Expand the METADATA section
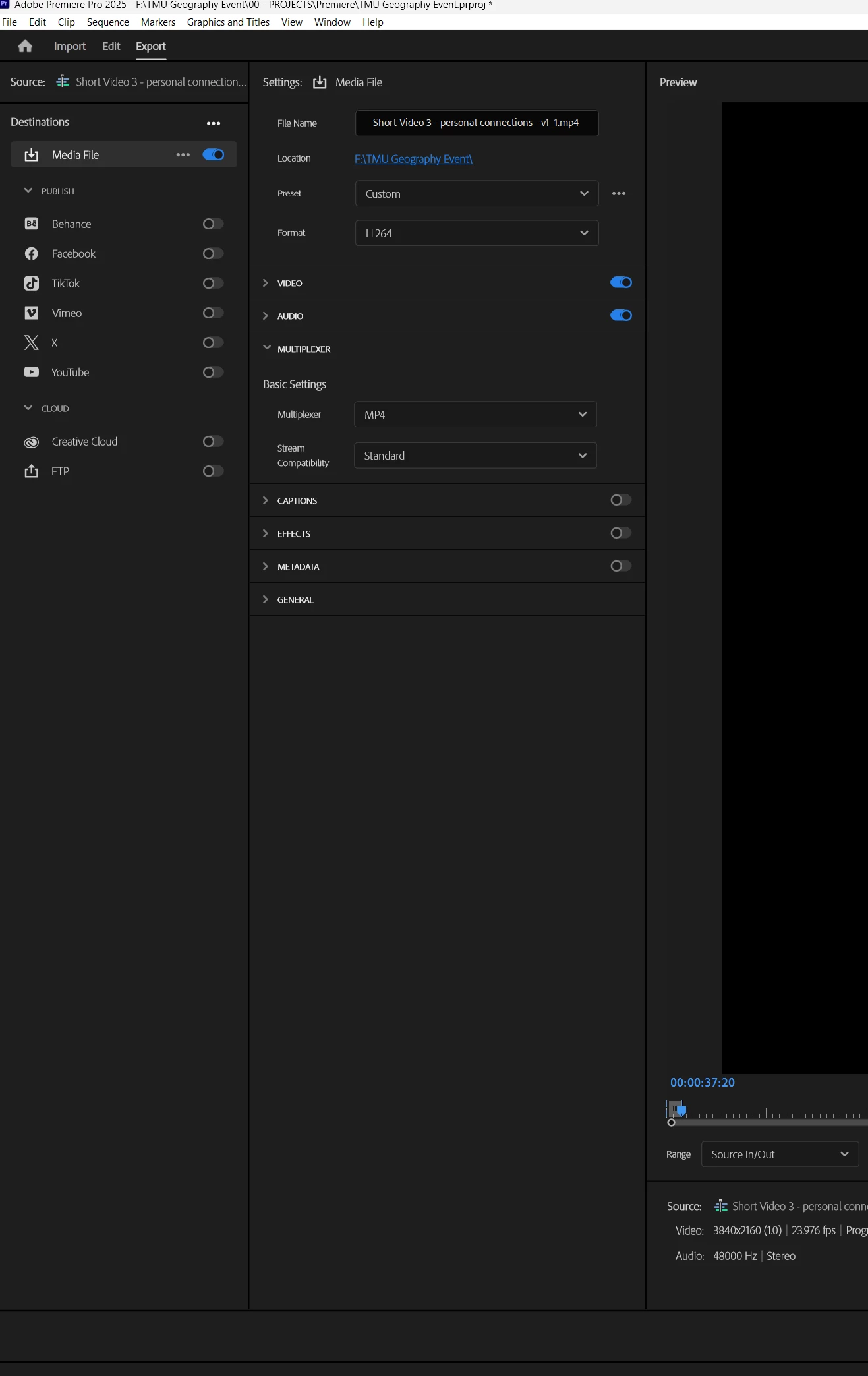868x1376 pixels. coord(266,566)
